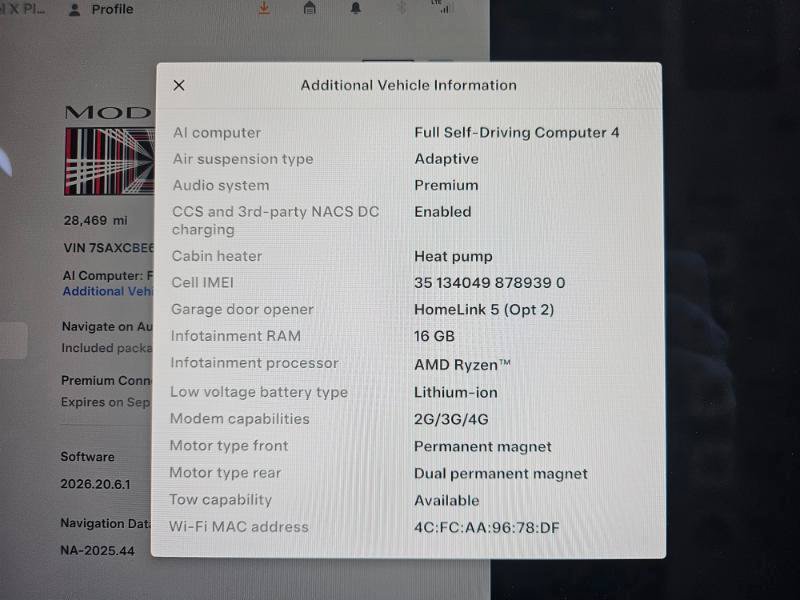The height and width of the screenshot is (600, 800).
Task: Select the 'Adaptive' suspension value
Action: [446, 159]
